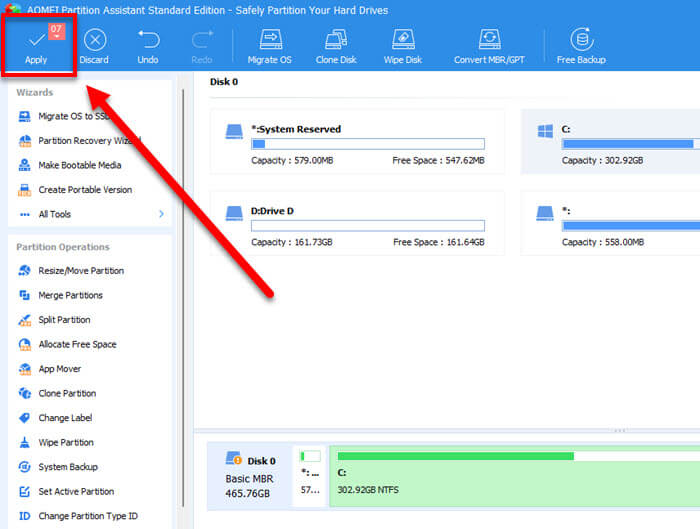The image size is (700, 529).
Task: Select the C: partition card
Action: click(610, 142)
